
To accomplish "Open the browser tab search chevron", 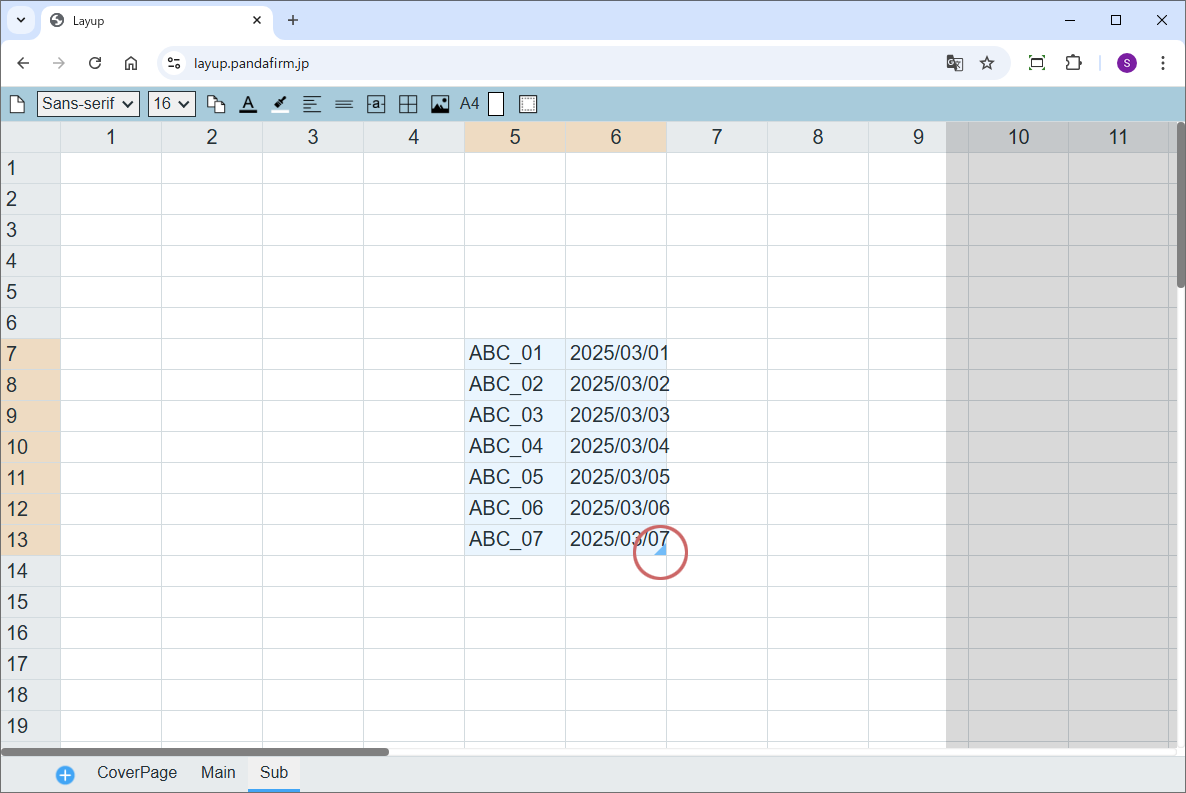I will [20, 20].
